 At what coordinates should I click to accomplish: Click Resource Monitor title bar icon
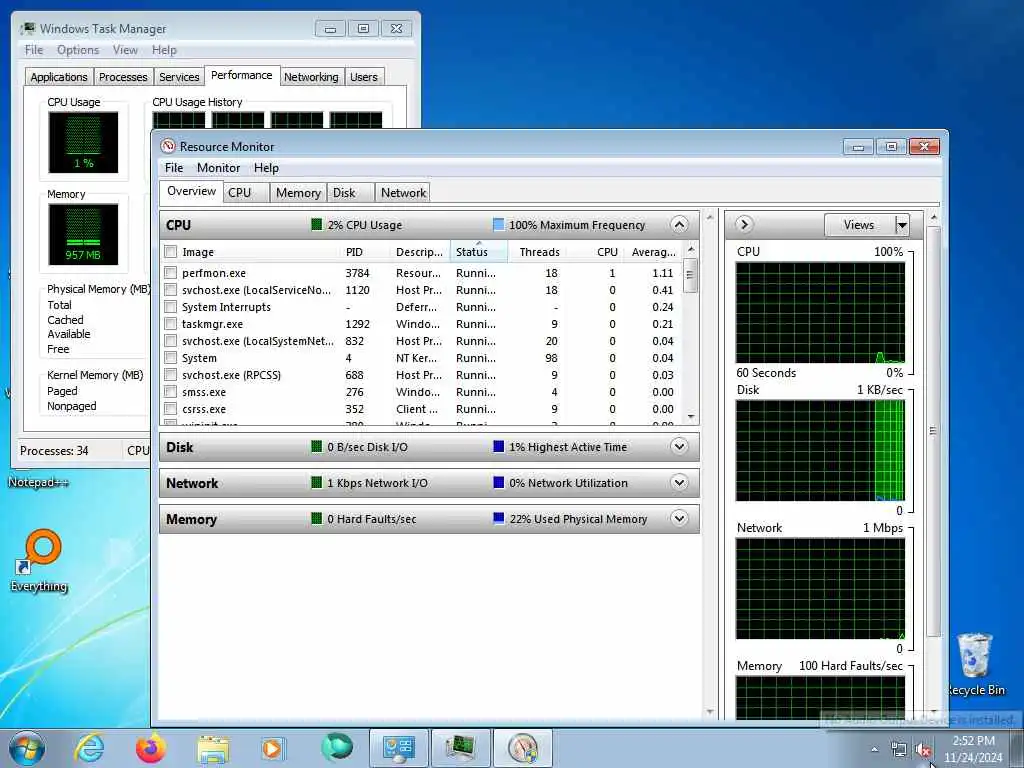pos(168,146)
